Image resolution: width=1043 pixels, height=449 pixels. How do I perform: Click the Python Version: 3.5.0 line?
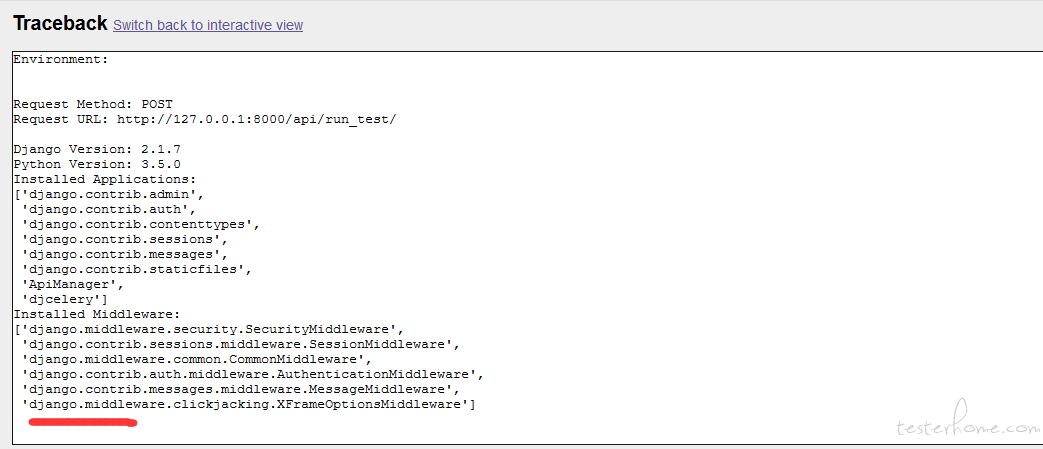tap(96, 164)
